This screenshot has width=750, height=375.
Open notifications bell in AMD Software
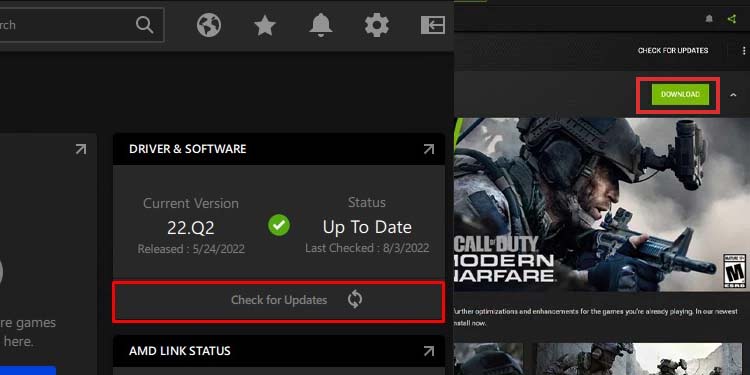pos(320,25)
